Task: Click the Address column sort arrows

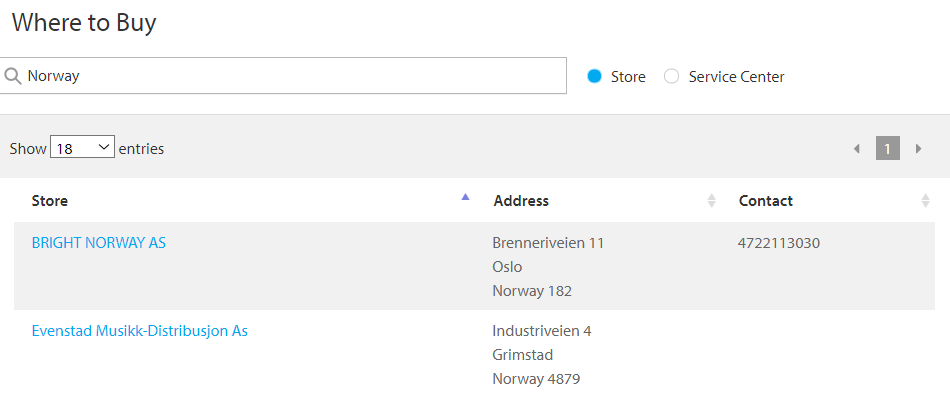Action: tap(712, 200)
